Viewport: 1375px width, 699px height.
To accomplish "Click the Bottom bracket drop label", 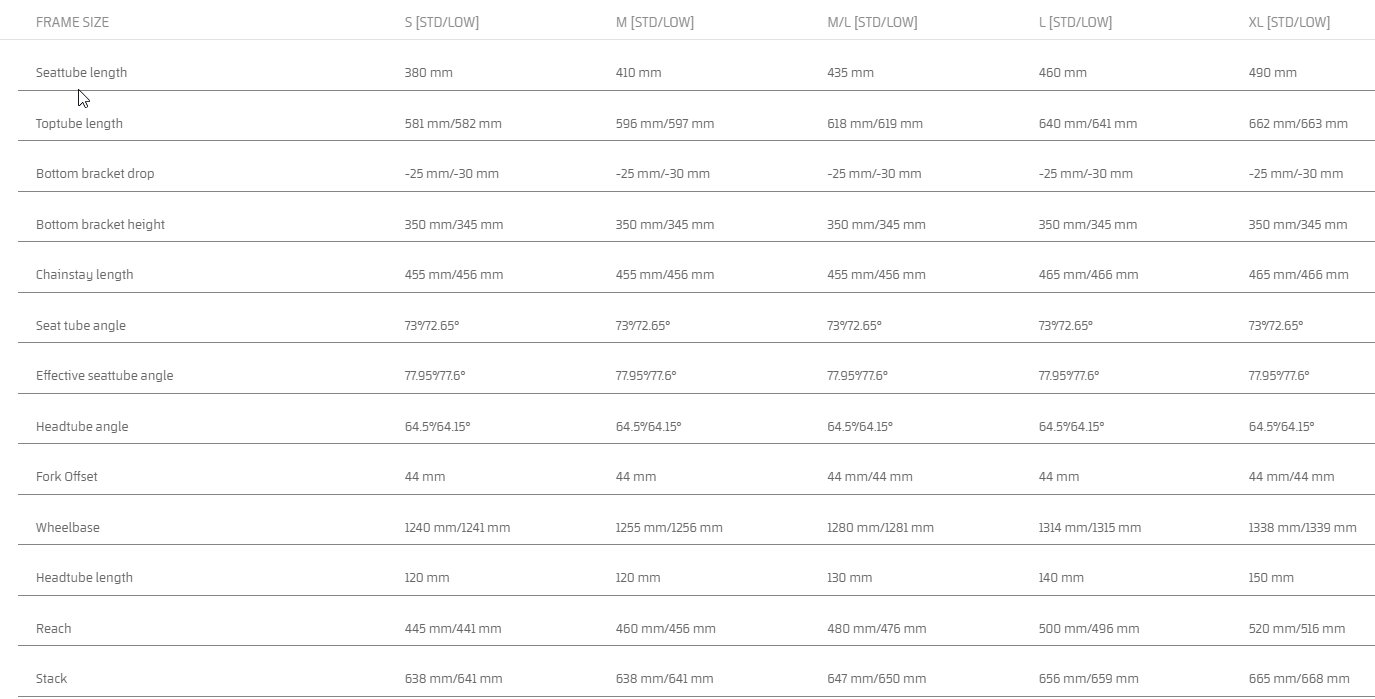I will pyautogui.click(x=95, y=174).
